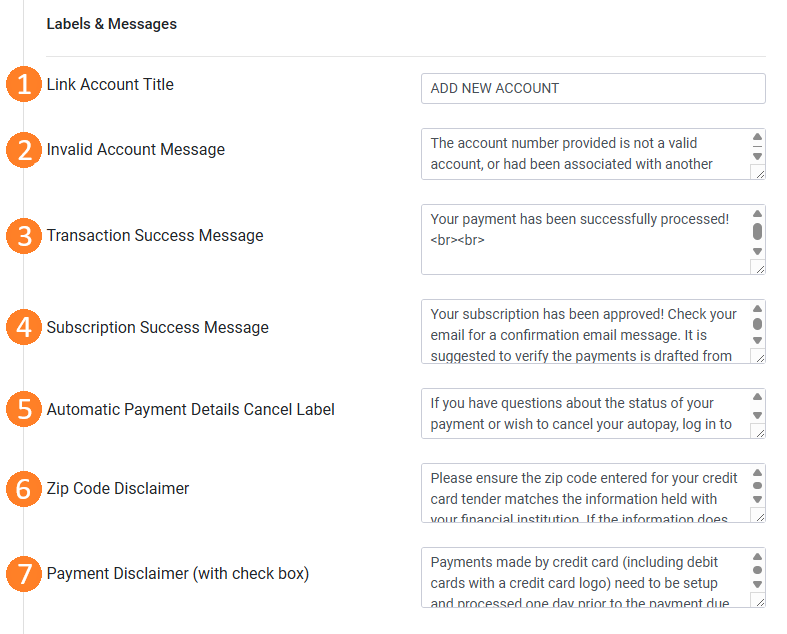Click the Link Account Title input field
This screenshot has width=787, height=634.
(x=593, y=88)
